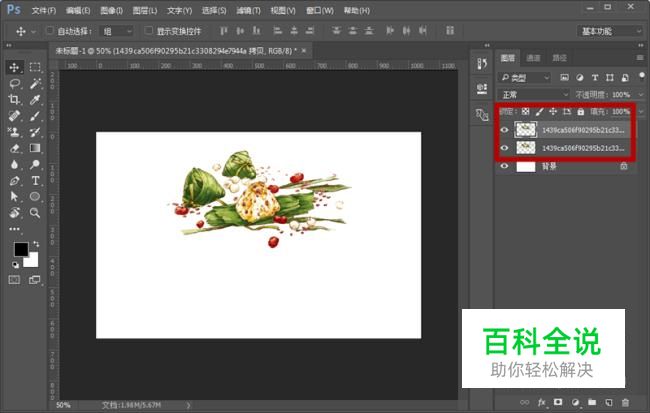
Task: Open the Layers panel menu
Action: (x=640, y=58)
